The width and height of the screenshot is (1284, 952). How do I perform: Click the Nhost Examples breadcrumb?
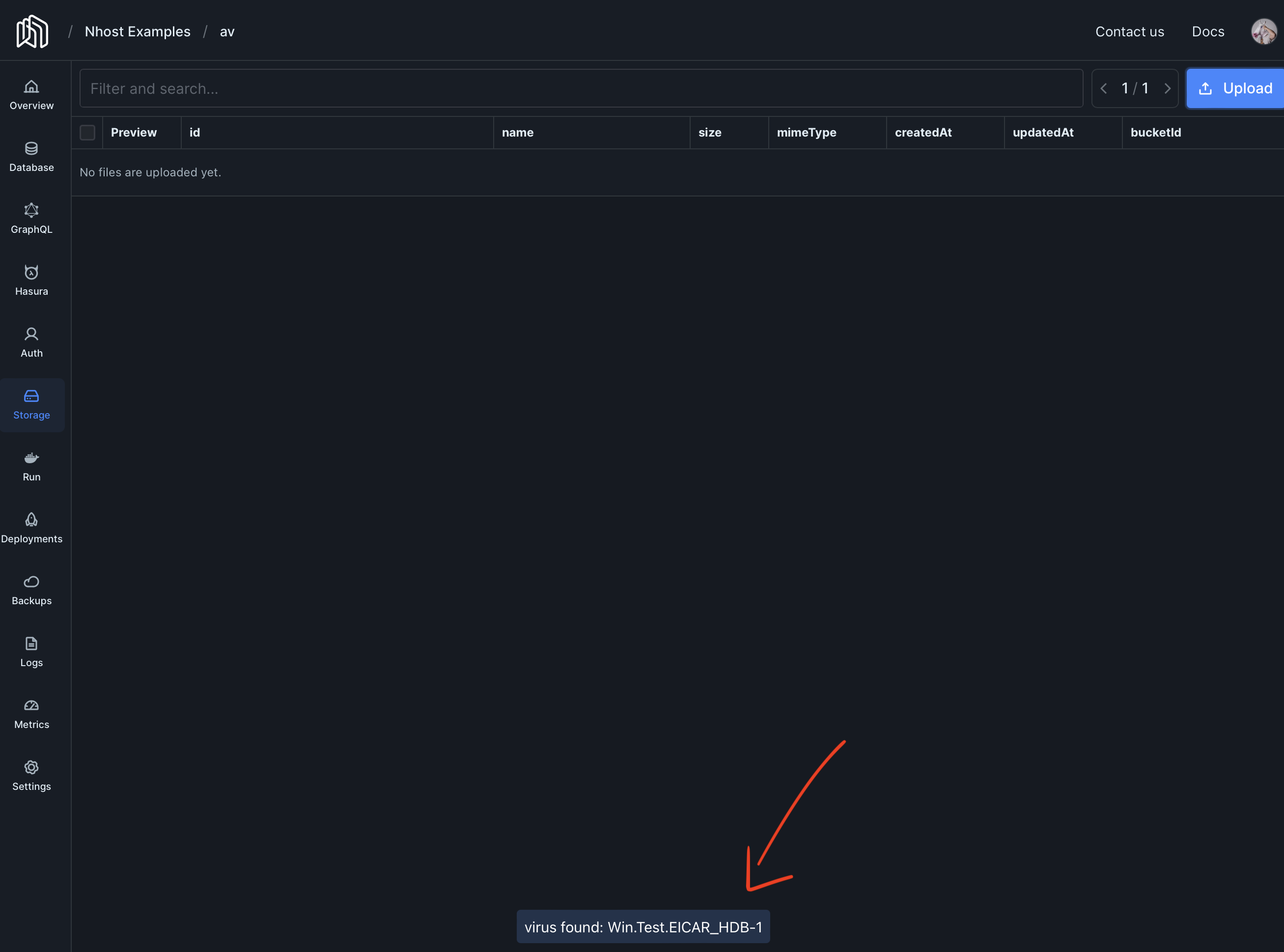tap(137, 32)
